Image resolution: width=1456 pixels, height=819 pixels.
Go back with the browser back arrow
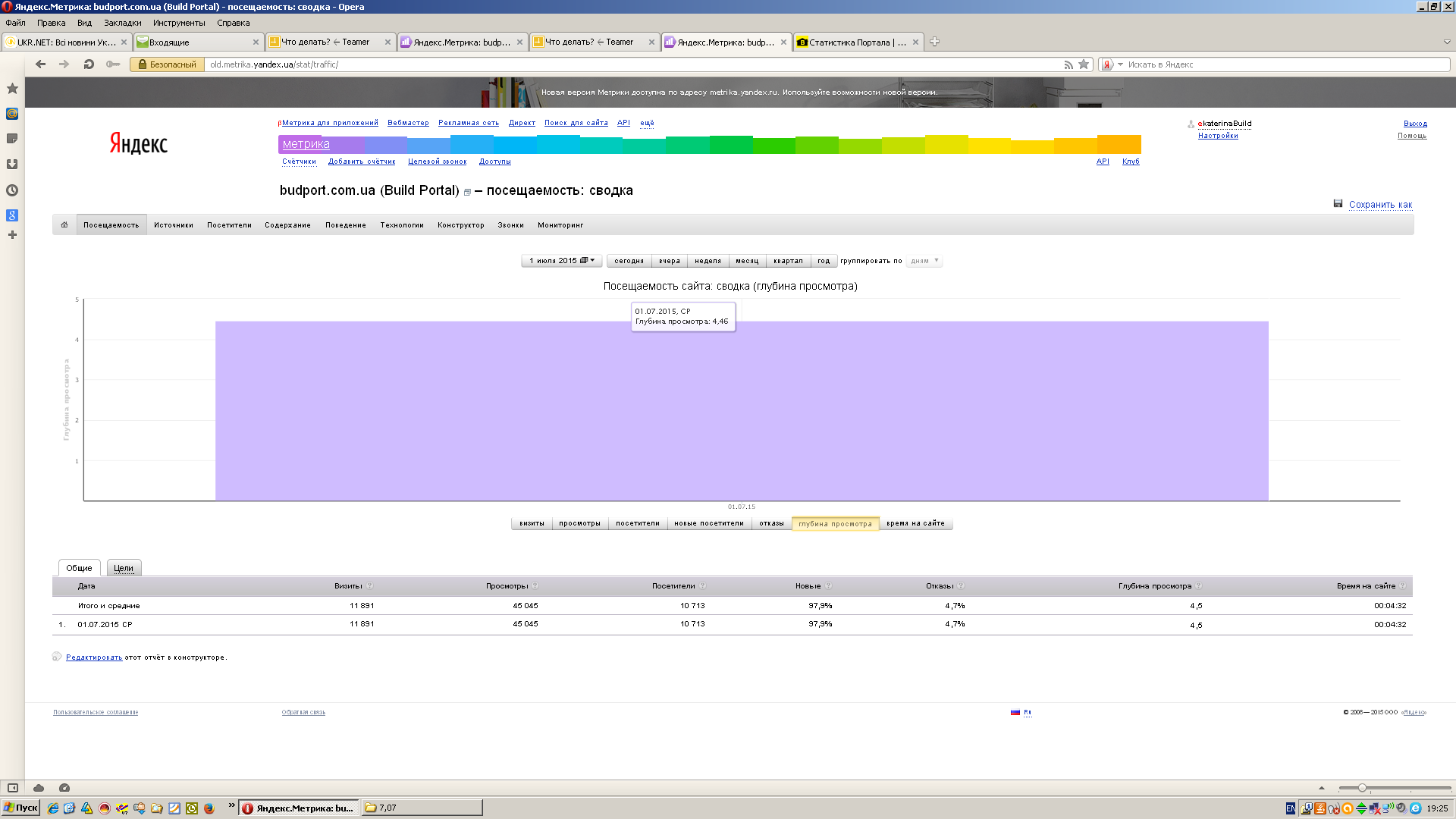tap(41, 64)
